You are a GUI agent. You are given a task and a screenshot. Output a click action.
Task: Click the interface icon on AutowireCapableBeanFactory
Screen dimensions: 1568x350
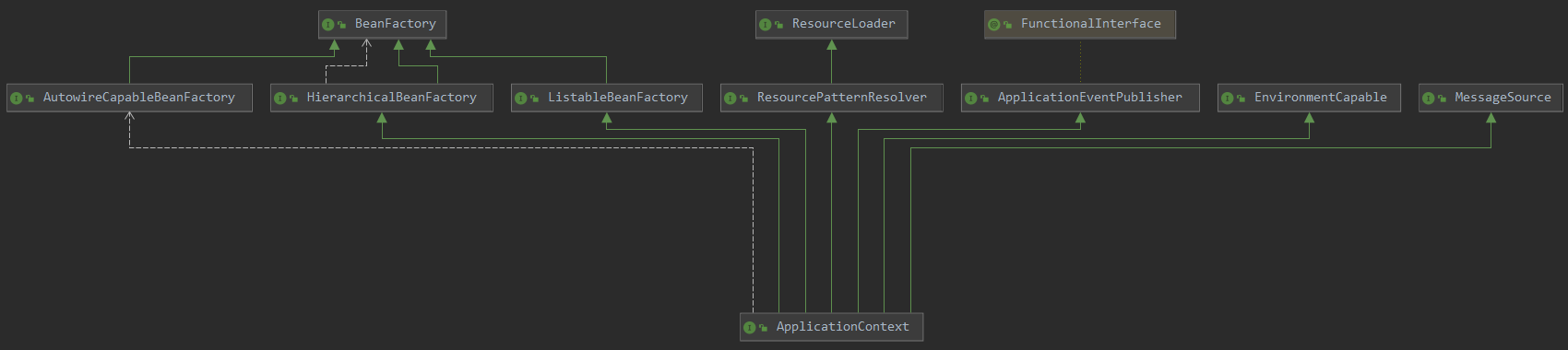16,99
